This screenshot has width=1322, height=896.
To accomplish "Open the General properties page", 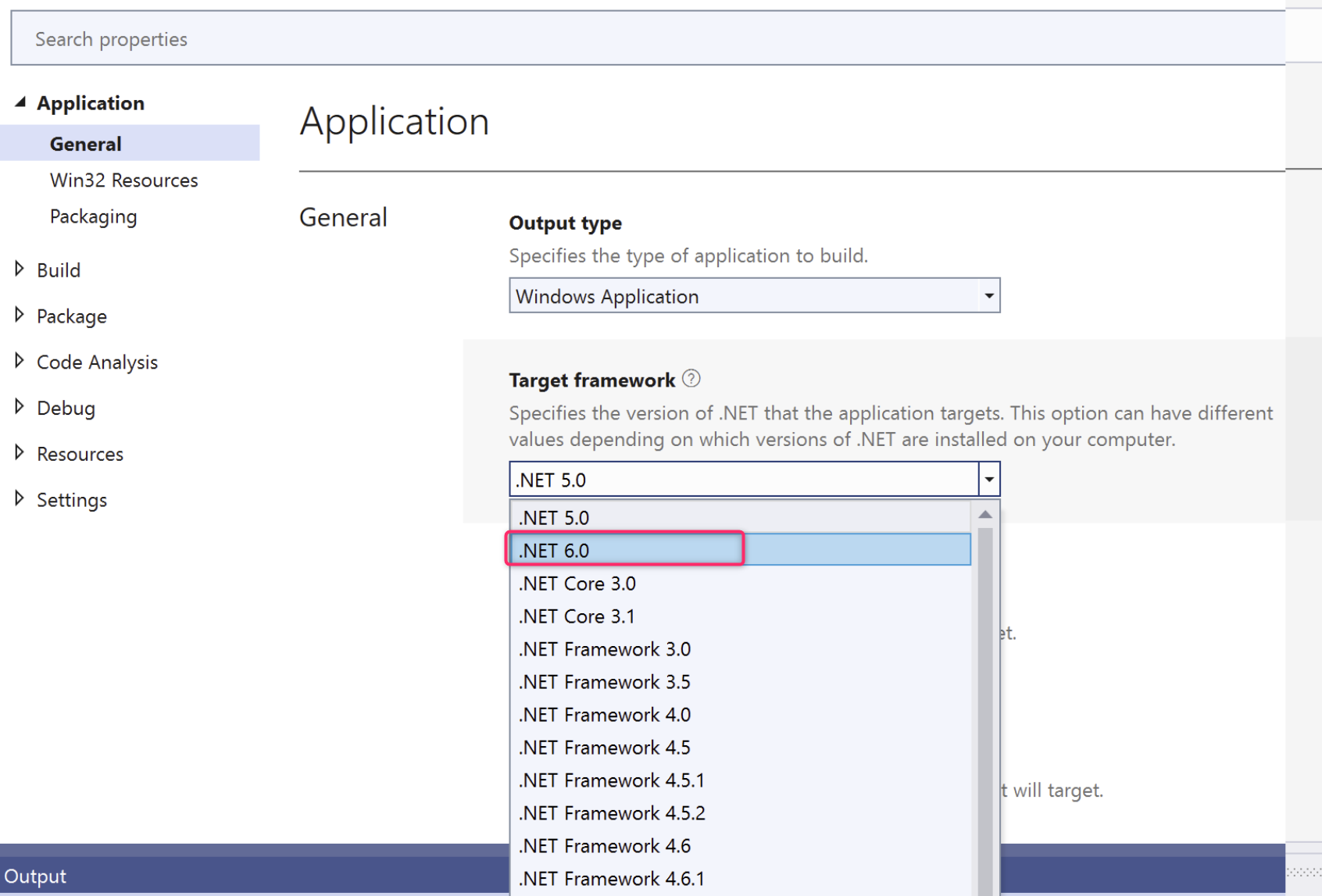I will (x=86, y=143).
